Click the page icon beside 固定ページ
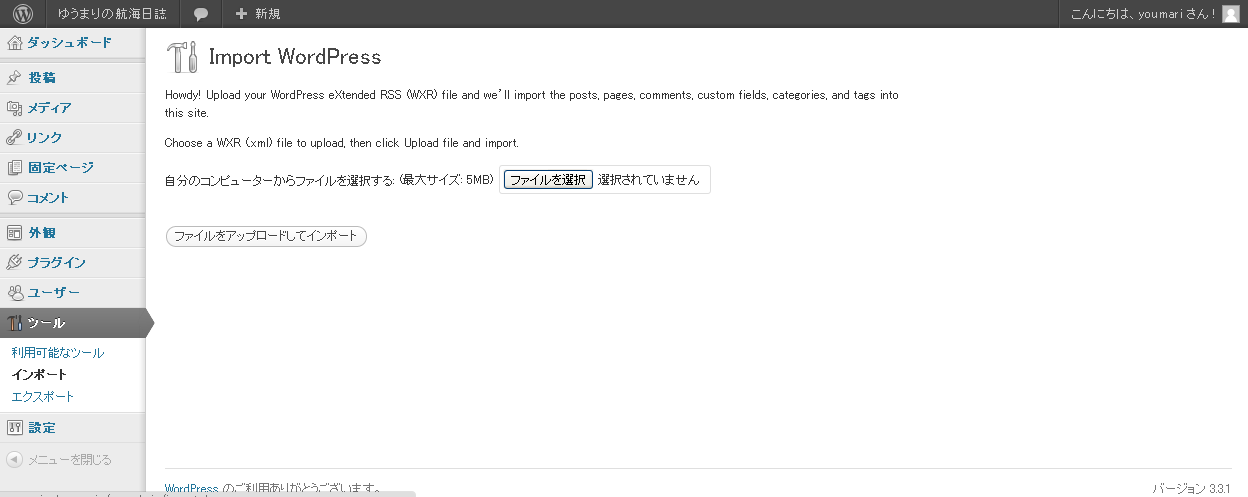Viewport: 1248px width, 497px height. click(14, 167)
